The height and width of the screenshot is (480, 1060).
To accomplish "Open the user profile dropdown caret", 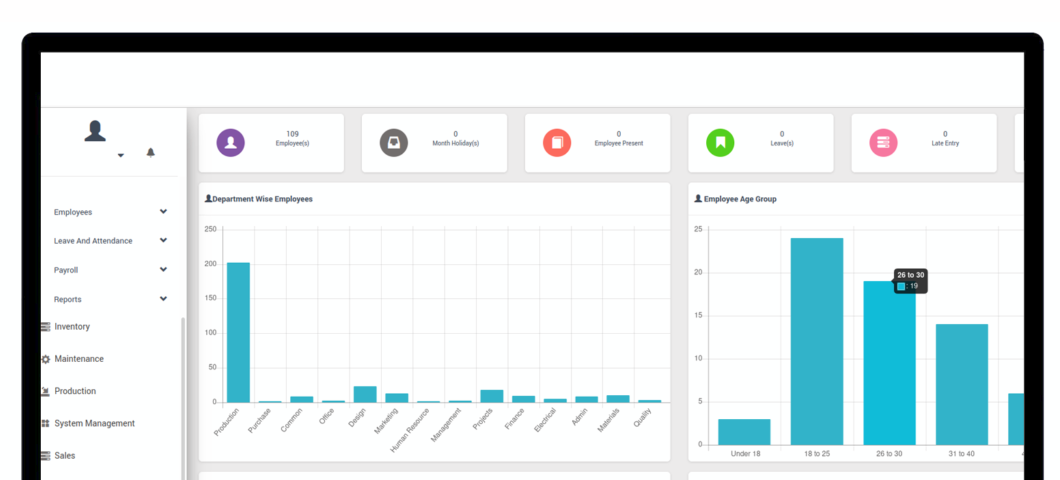I will click(120, 155).
